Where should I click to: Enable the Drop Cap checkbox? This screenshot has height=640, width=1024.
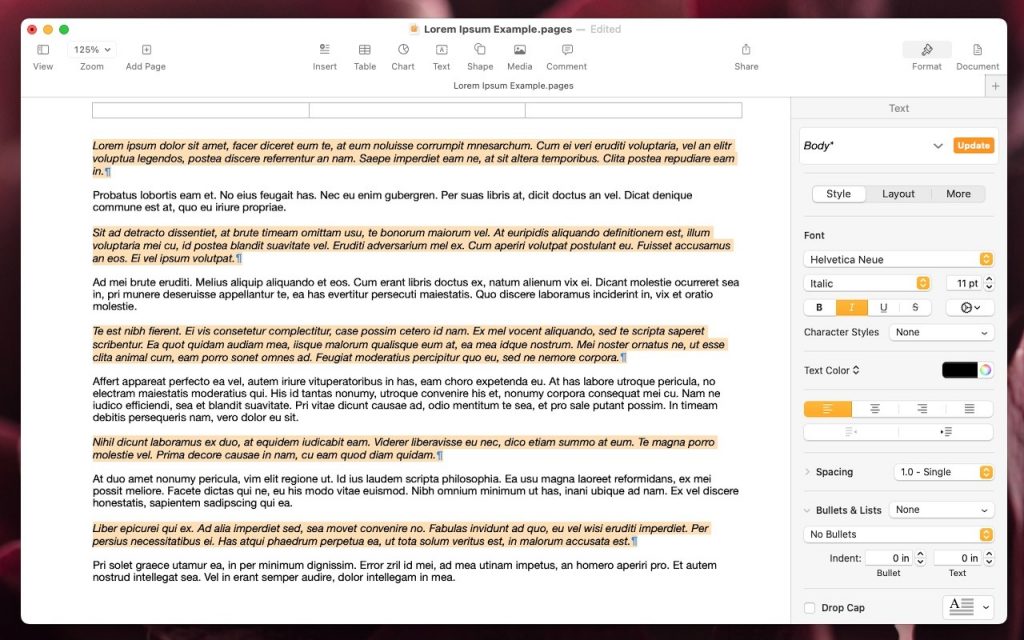point(808,607)
